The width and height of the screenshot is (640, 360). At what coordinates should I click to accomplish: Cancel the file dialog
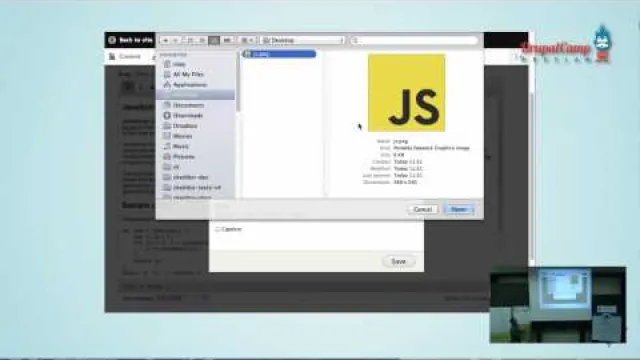tap(422, 209)
